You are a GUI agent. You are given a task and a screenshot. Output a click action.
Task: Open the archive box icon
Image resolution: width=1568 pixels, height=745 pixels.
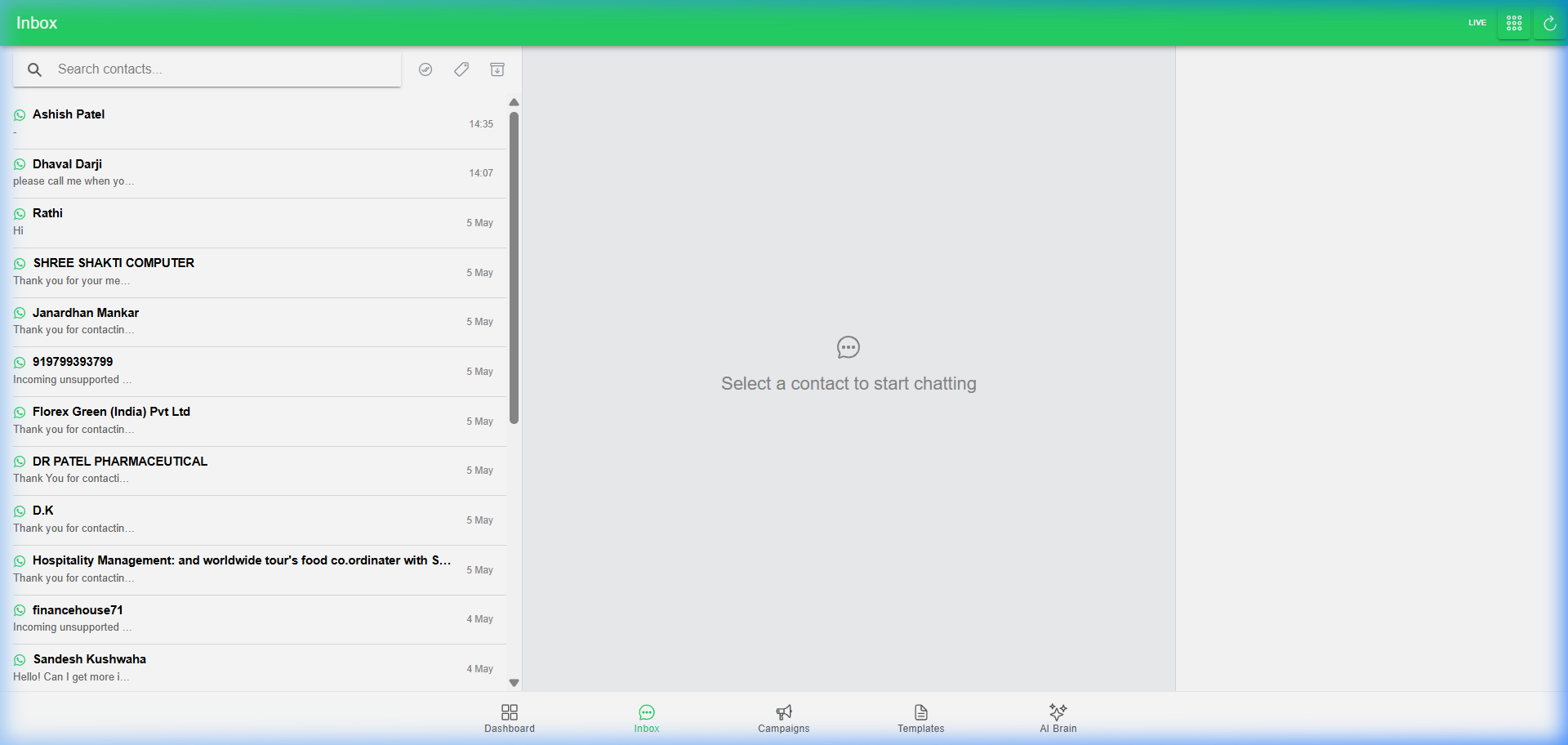497,69
